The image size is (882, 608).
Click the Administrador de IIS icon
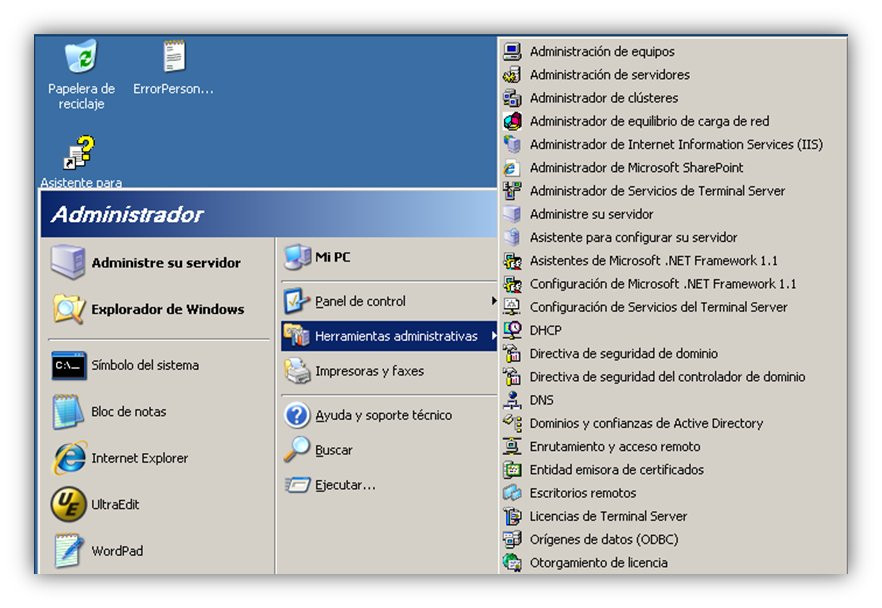pyautogui.click(x=512, y=144)
